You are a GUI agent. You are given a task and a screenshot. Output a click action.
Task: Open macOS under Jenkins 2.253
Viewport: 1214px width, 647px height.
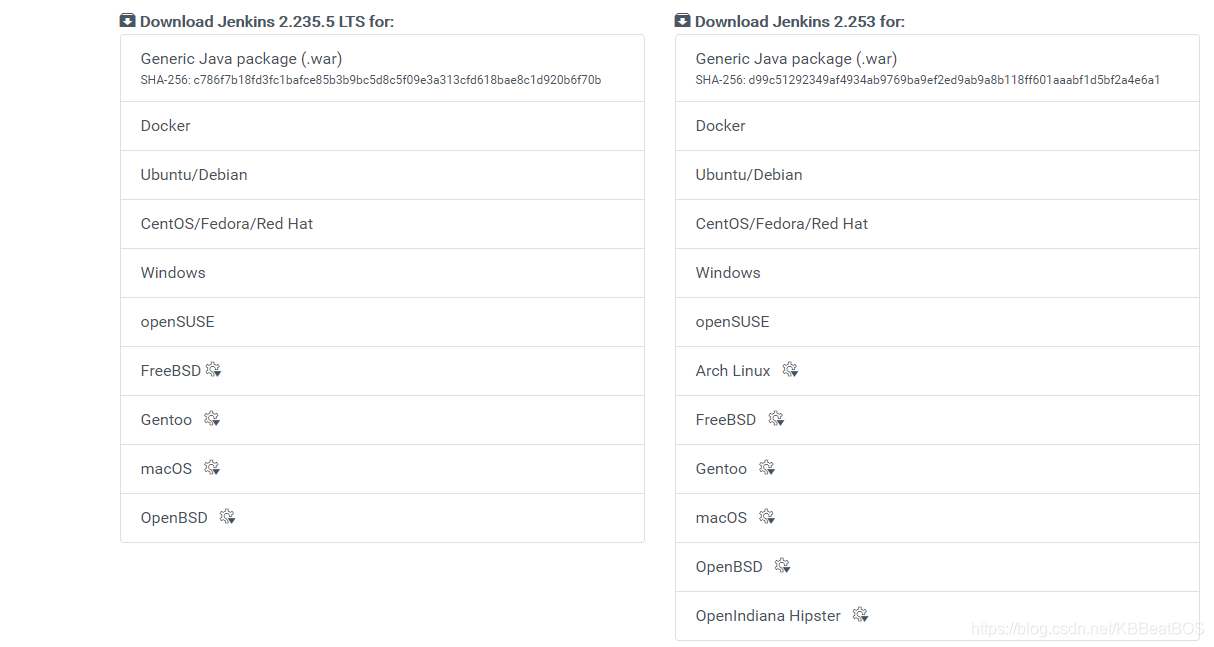pyautogui.click(x=937, y=518)
